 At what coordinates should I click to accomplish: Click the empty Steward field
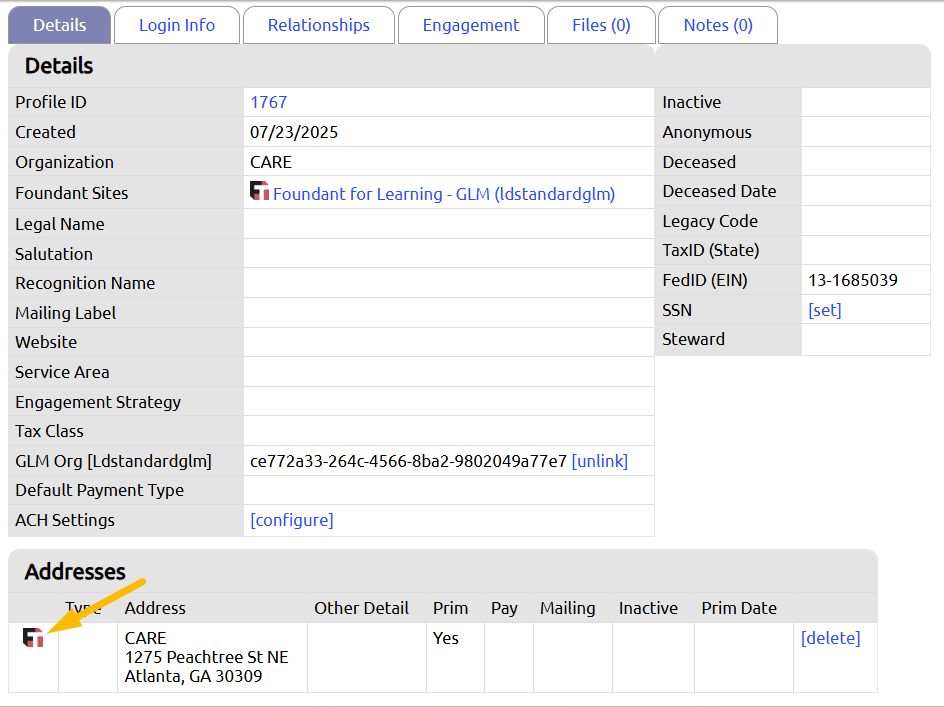click(x=866, y=339)
